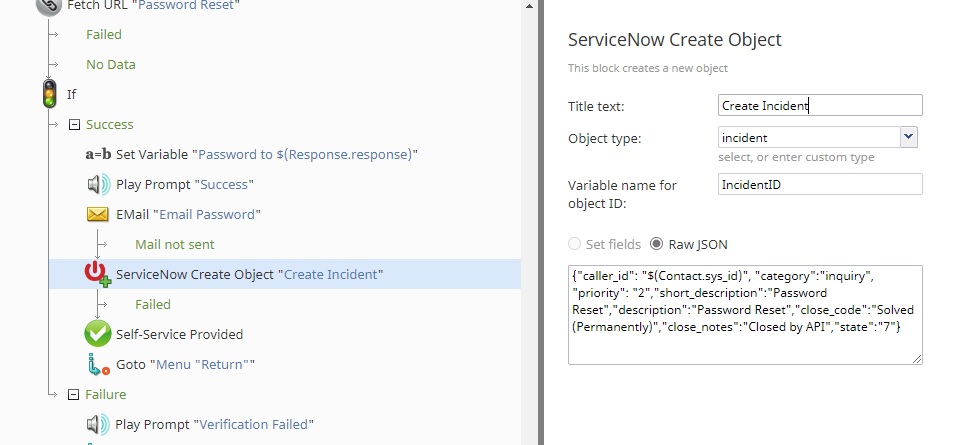The width and height of the screenshot is (956, 445).
Task: Click the Variable name for object ID field
Action: [x=820, y=184]
